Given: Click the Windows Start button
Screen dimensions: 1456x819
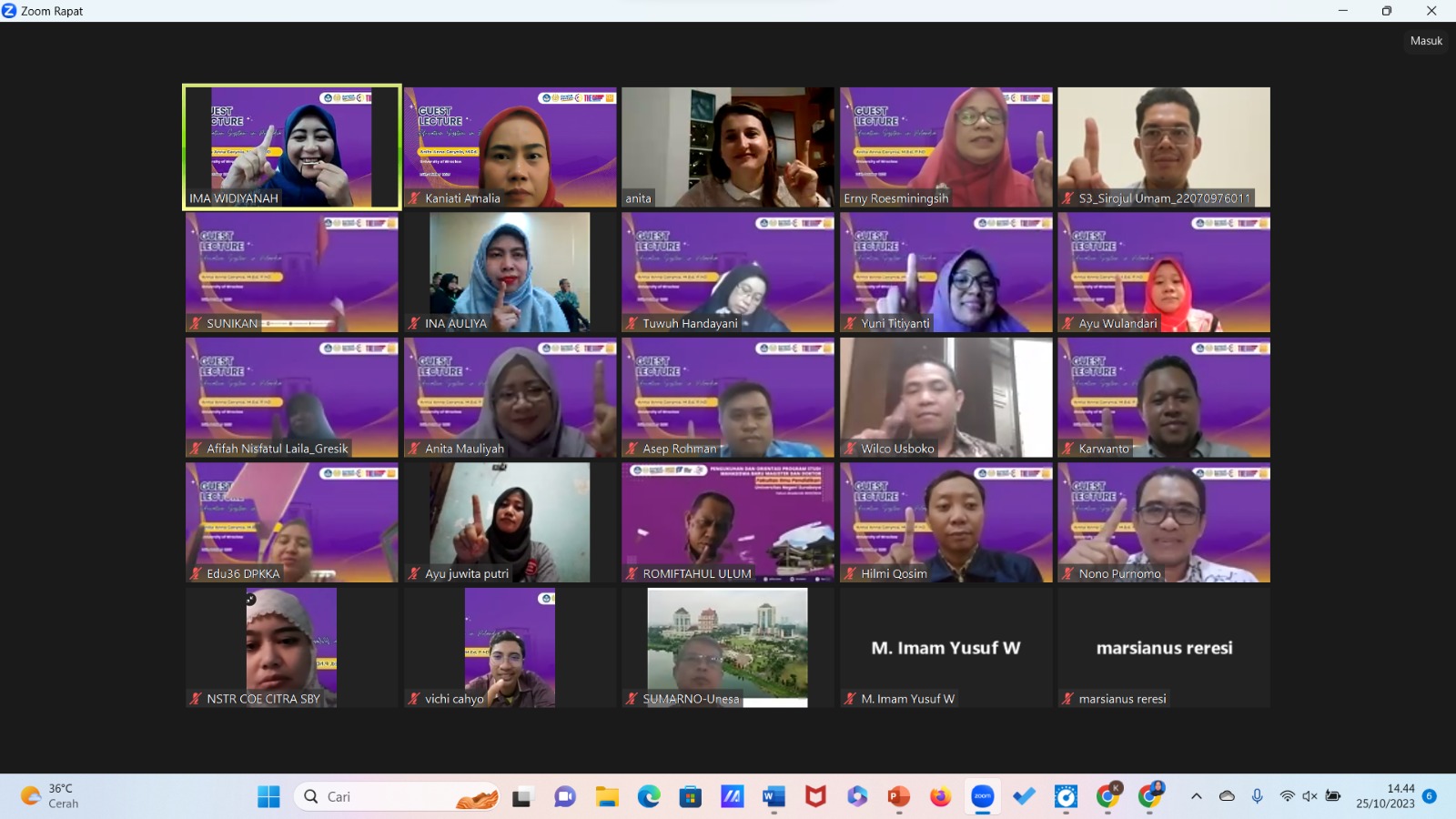Looking at the screenshot, I should pyautogui.click(x=268, y=797).
